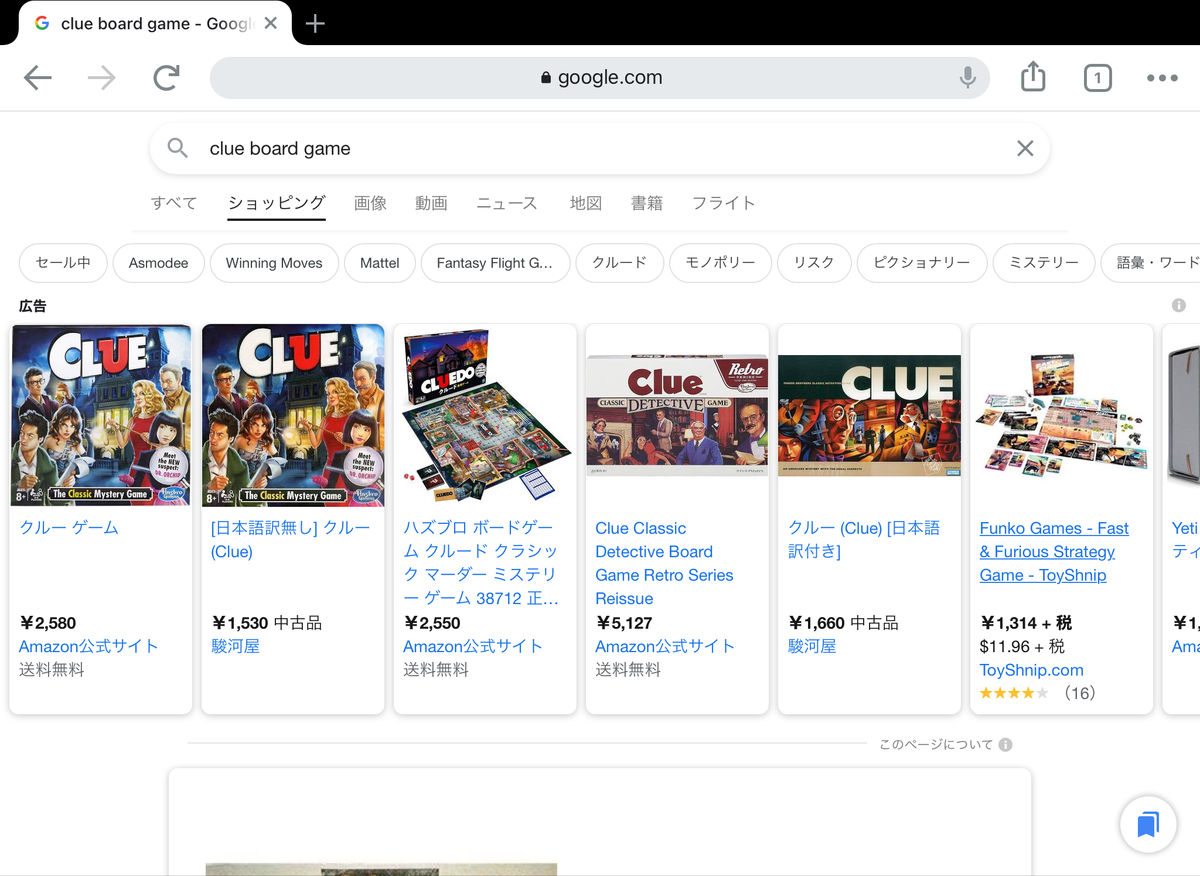Reload the page with the refresh icon
This screenshot has width=1200, height=876.
click(x=166, y=78)
